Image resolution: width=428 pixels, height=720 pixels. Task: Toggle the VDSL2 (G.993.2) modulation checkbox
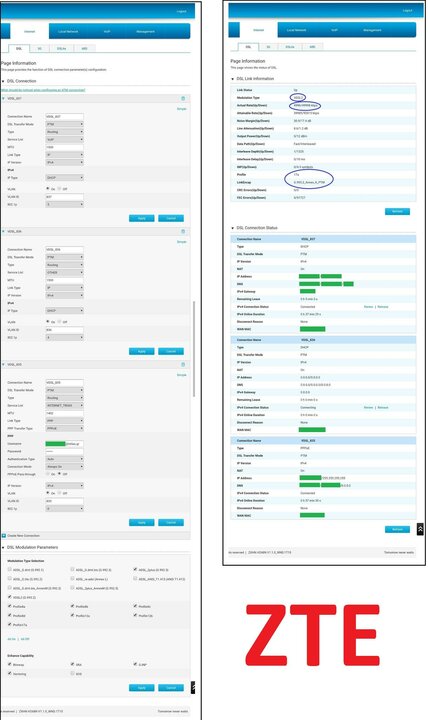tap(10, 597)
